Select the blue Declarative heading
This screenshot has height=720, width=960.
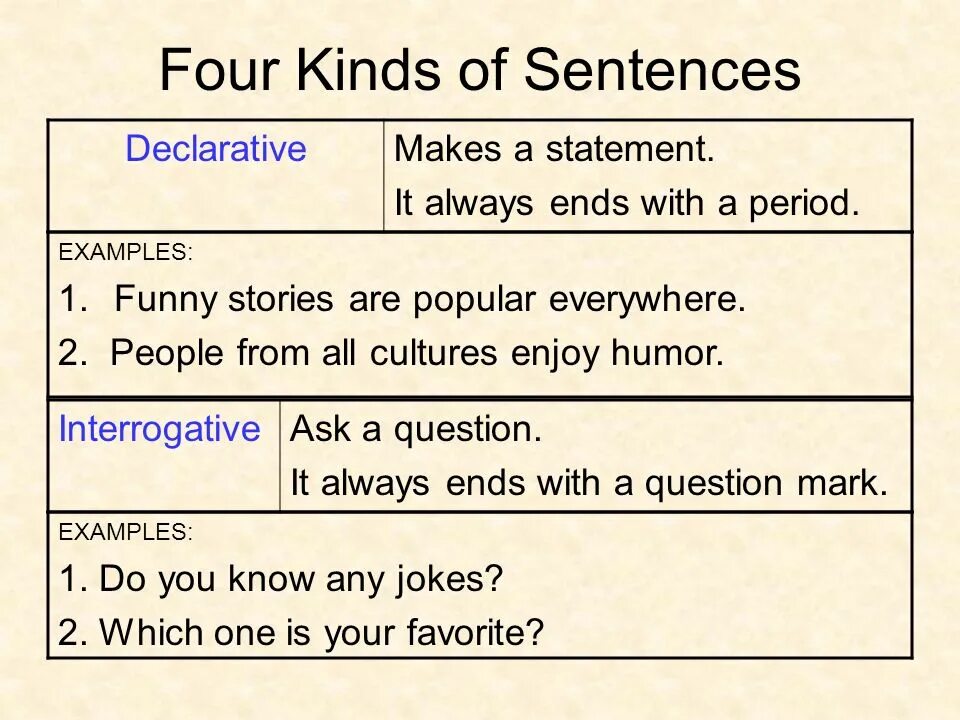point(216,149)
